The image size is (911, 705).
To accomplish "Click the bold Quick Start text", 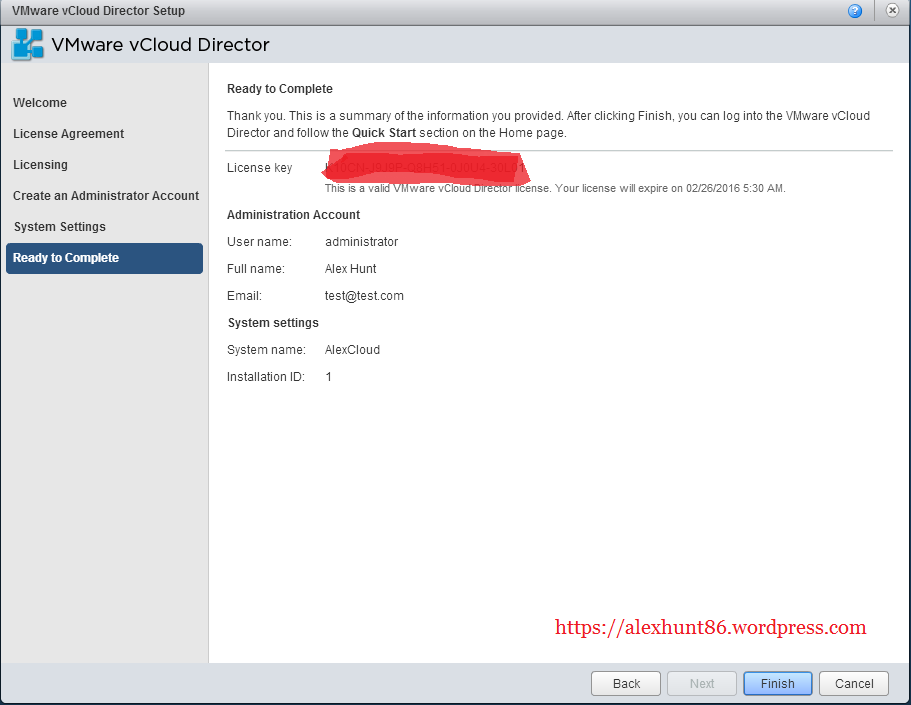I will pyautogui.click(x=384, y=133).
